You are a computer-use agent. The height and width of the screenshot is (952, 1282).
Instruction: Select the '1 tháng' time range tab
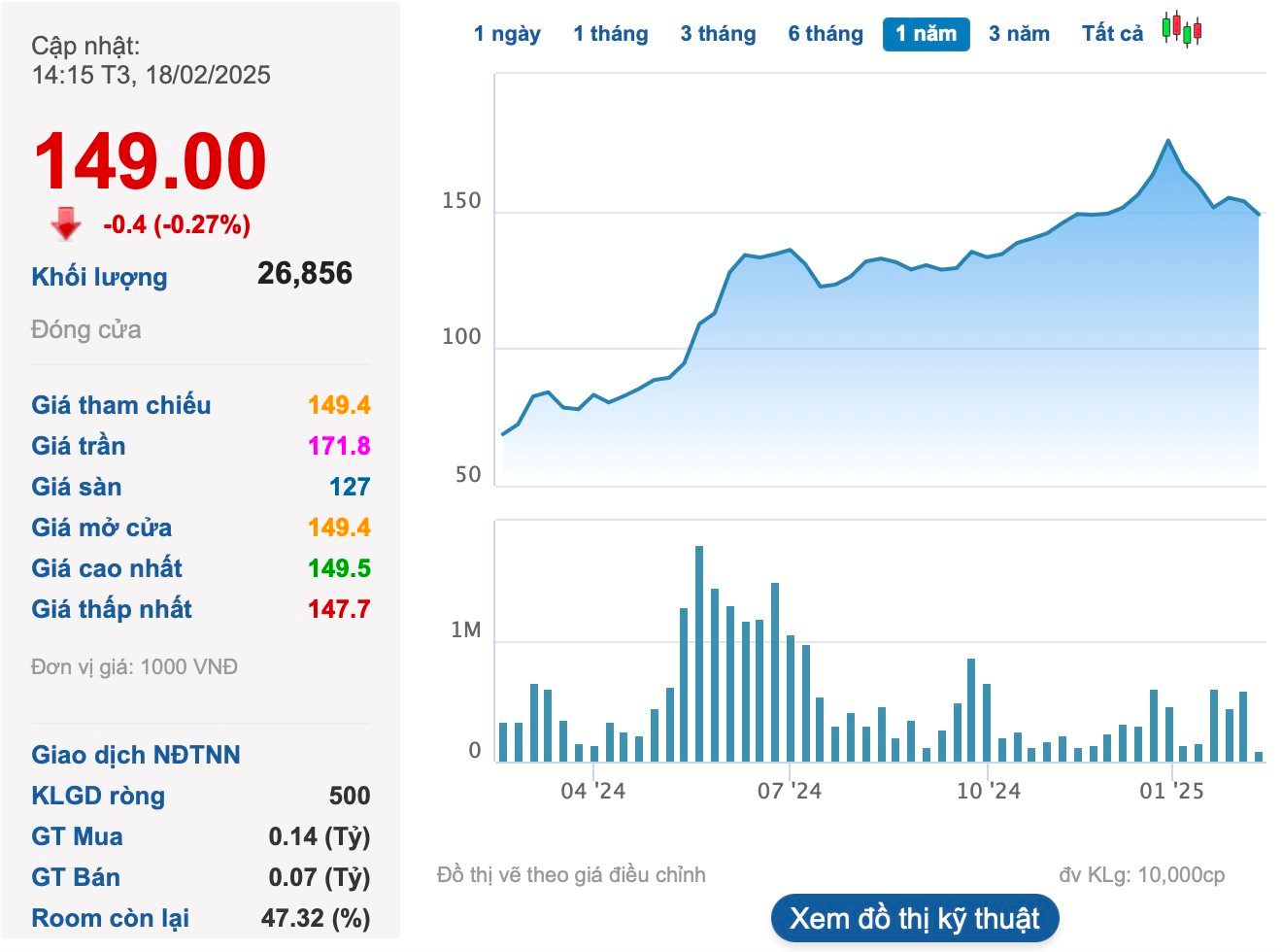click(611, 34)
